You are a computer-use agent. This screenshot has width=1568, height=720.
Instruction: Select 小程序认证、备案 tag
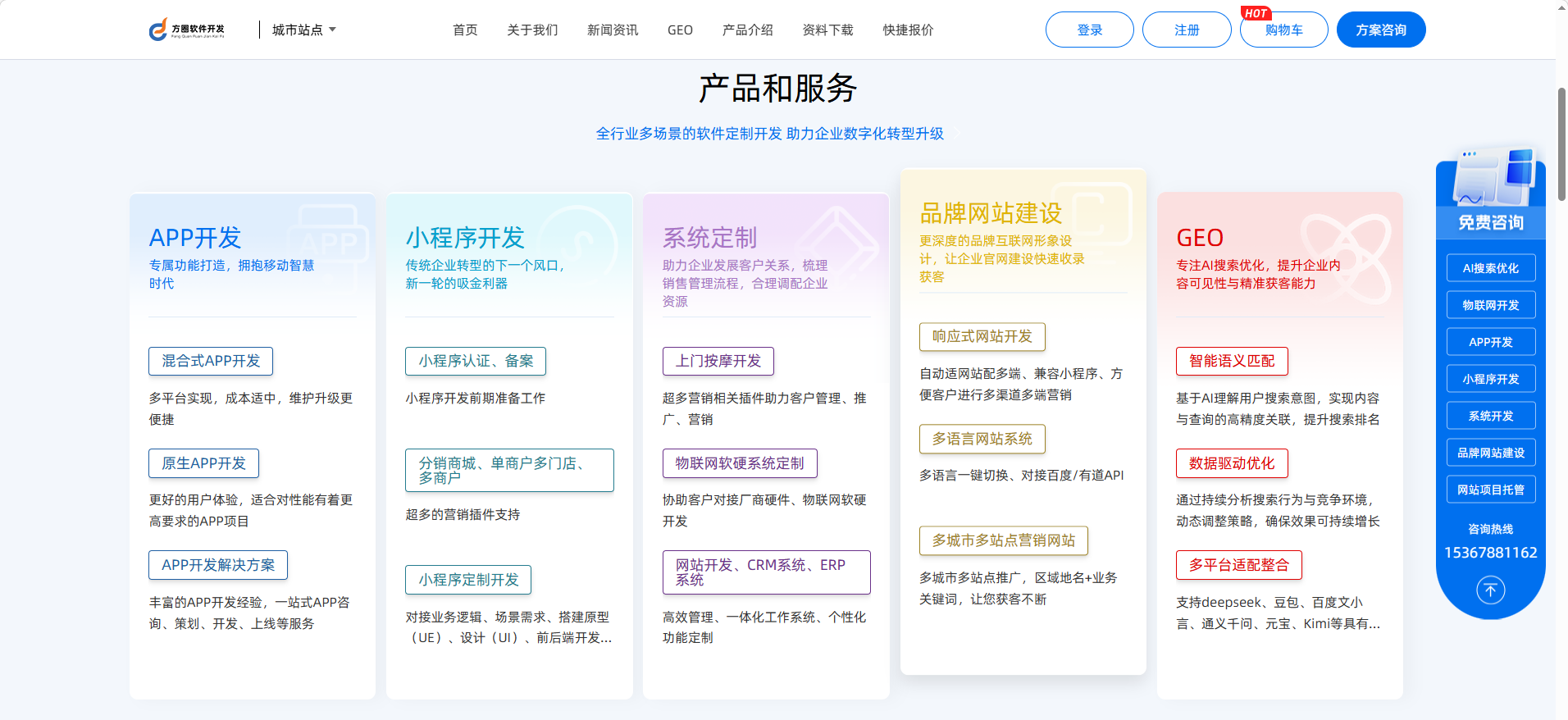click(x=476, y=361)
